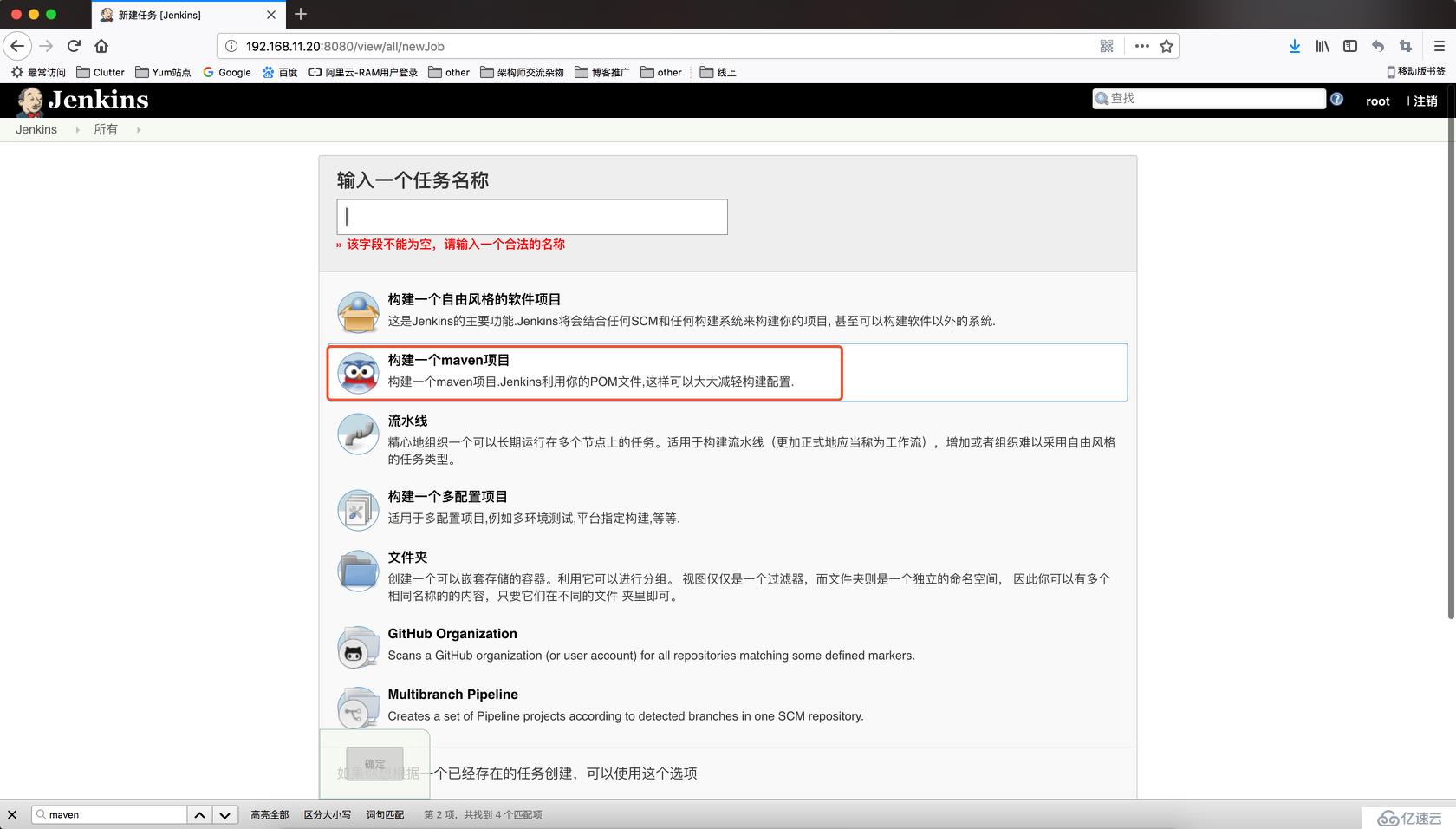
Task: Choose 构建一个maven项目 title
Action: [x=449, y=360]
